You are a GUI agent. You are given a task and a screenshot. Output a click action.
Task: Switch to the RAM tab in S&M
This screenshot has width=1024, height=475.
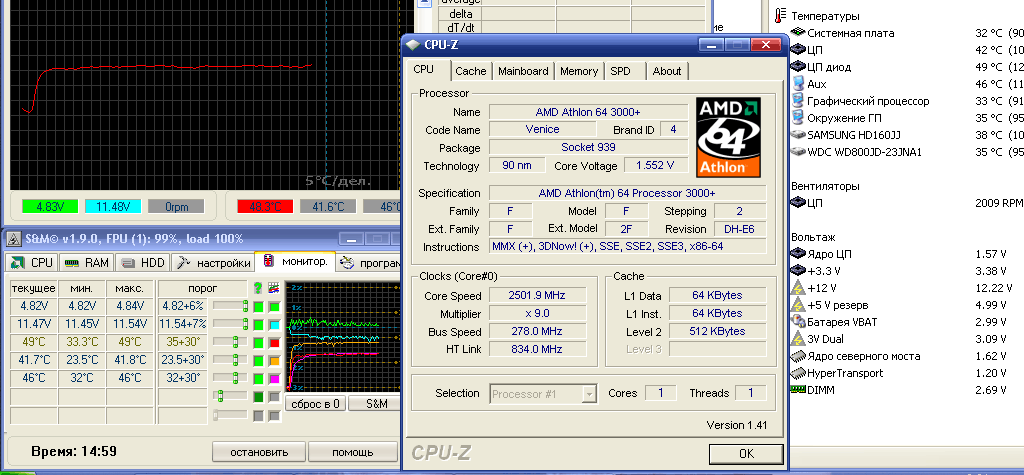pyautogui.click(x=88, y=263)
